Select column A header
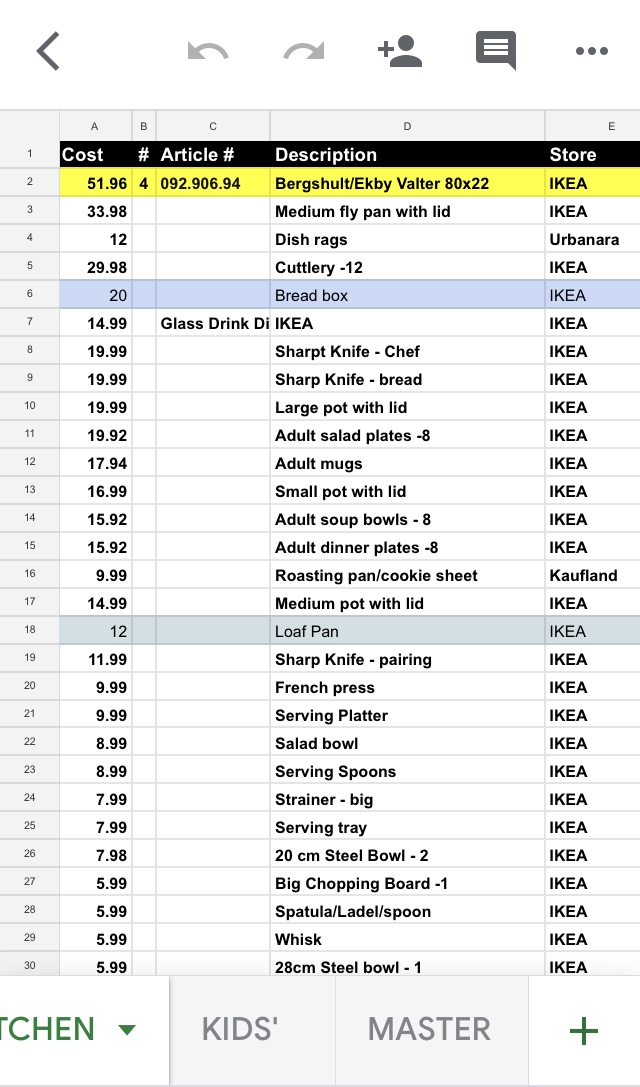 coord(95,126)
